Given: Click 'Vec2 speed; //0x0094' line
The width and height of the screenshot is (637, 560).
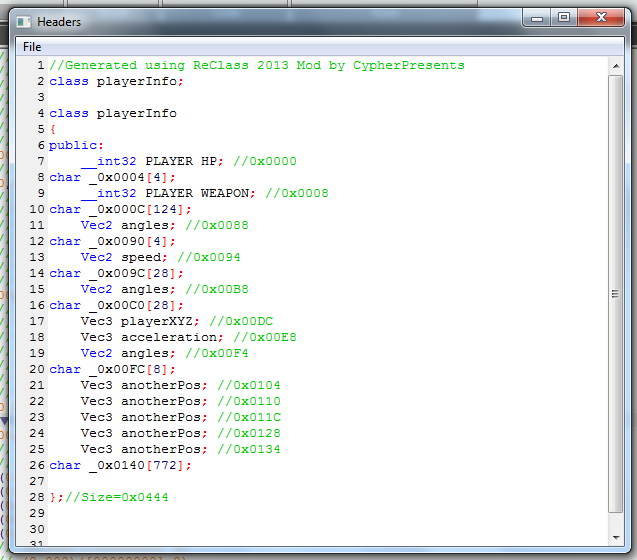Looking at the screenshot, I should (160, 257).
